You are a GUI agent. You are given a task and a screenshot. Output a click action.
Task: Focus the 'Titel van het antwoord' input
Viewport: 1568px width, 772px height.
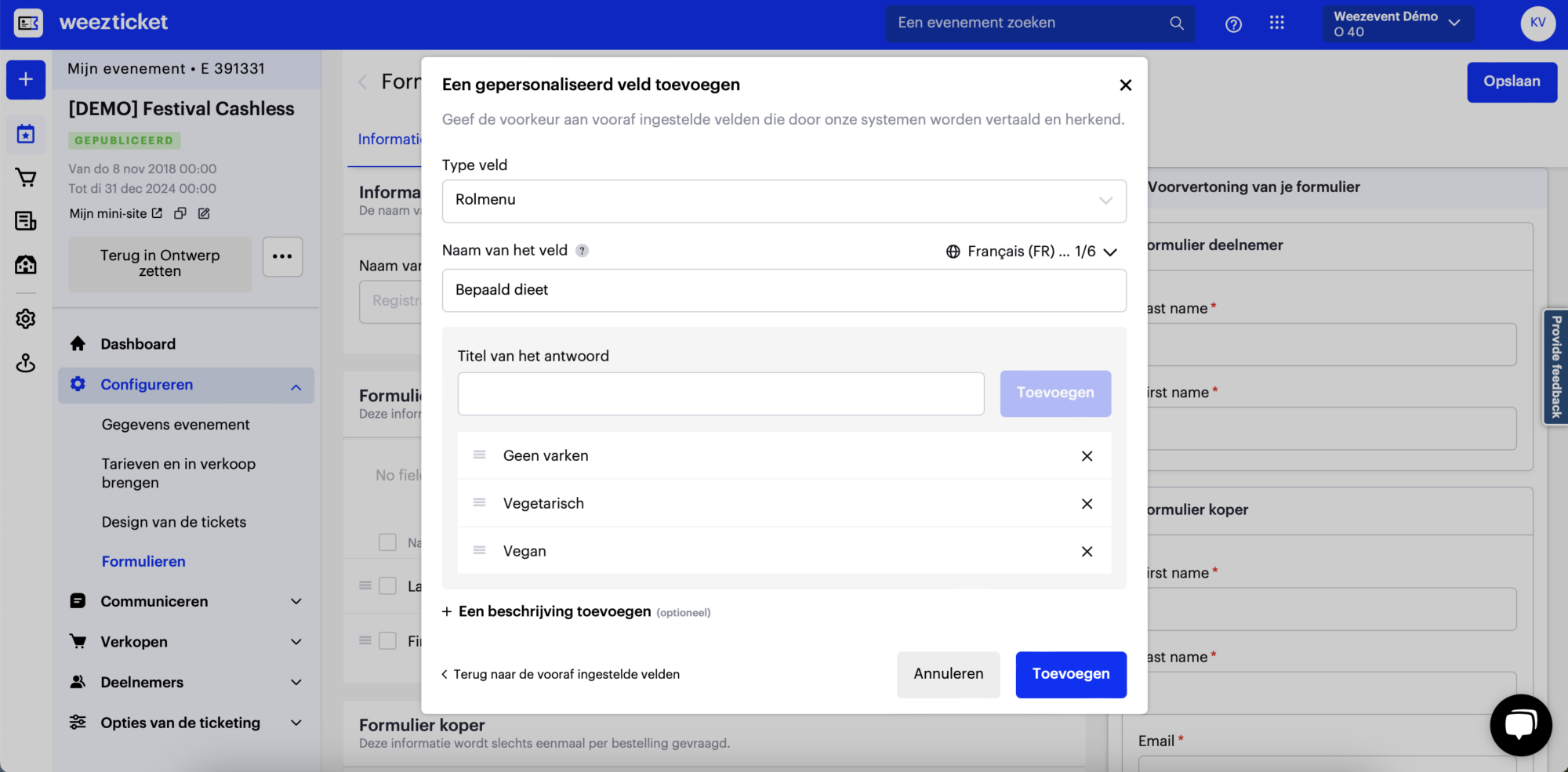pos(720,393)
